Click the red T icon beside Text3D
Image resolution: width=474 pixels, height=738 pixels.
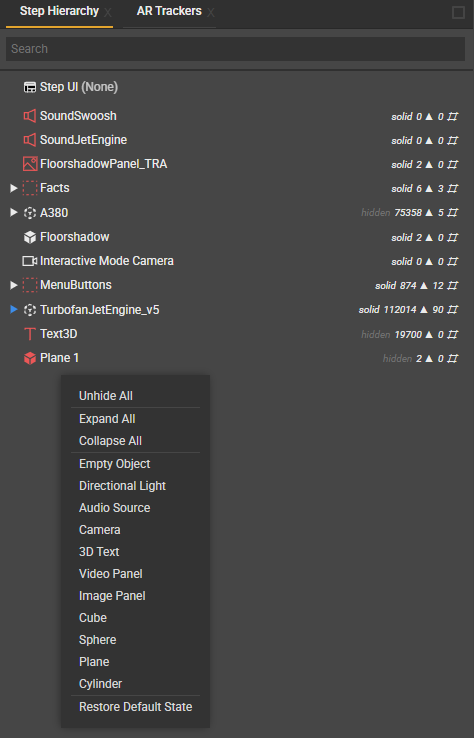pos(30,334)
